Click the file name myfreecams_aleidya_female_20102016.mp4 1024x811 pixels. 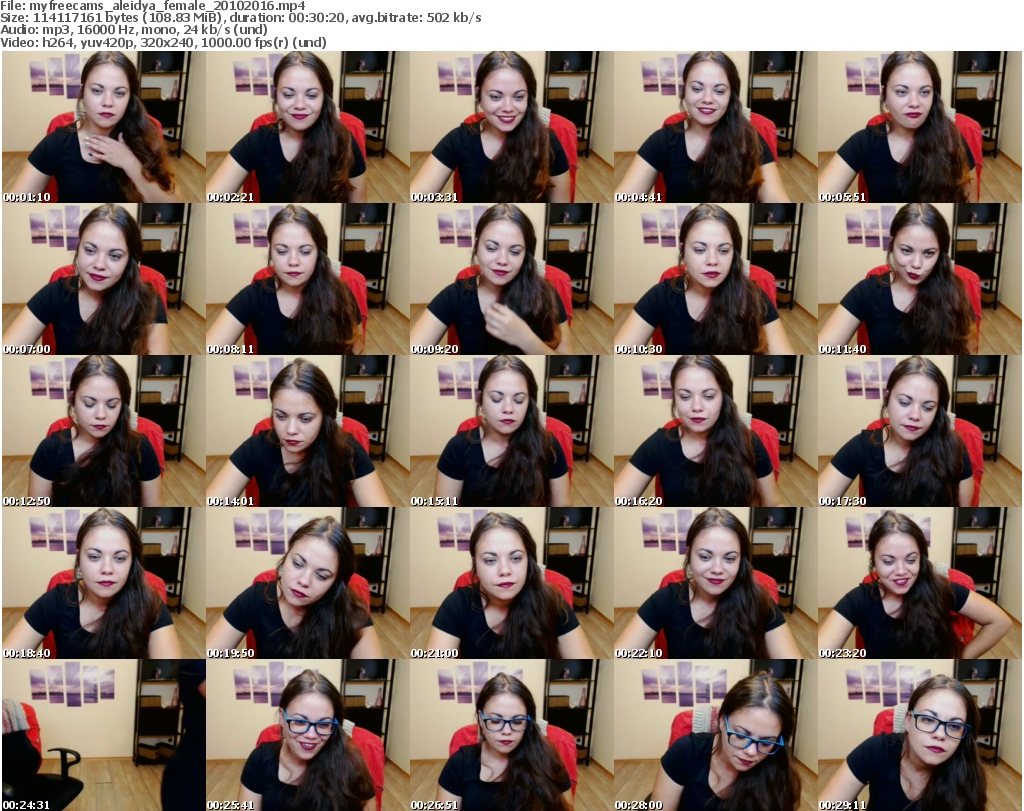click(x=167, y=6)
